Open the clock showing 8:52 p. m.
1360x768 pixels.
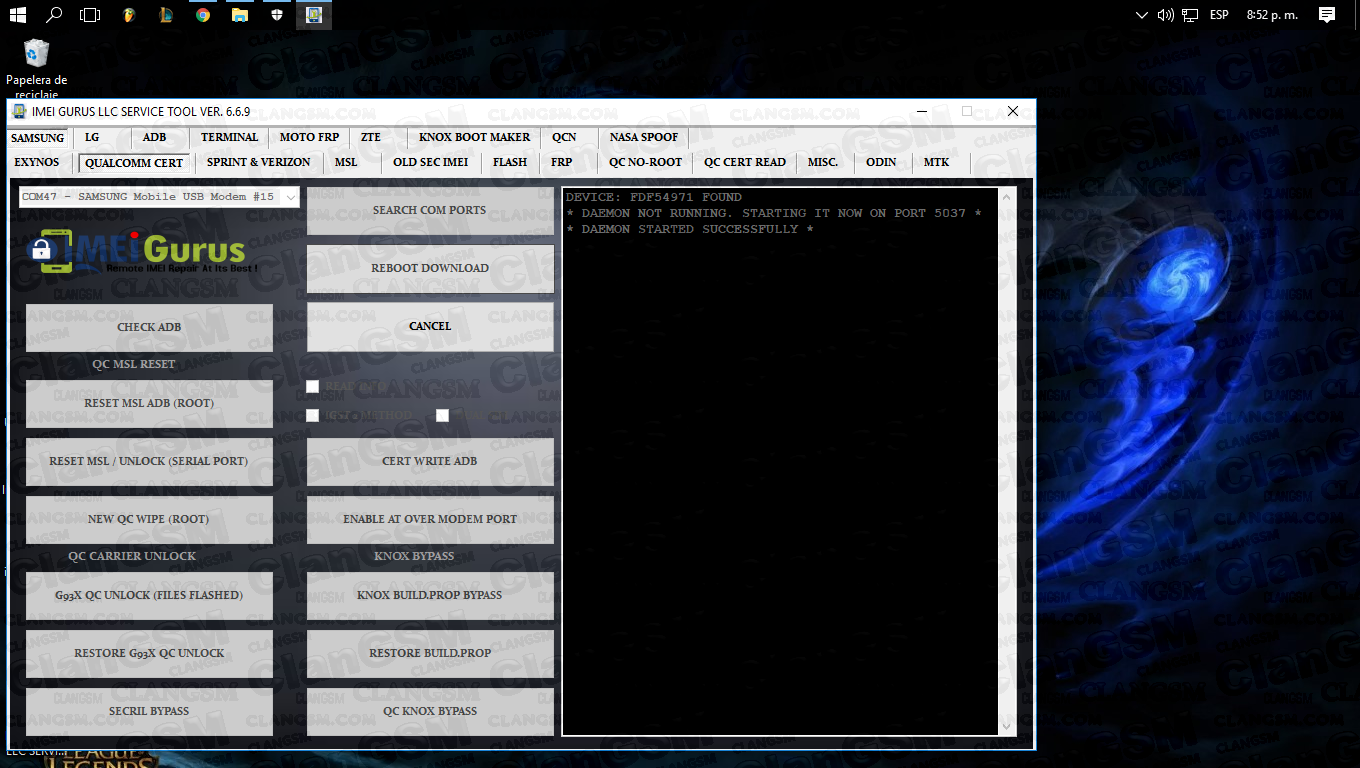point(1272,15)
